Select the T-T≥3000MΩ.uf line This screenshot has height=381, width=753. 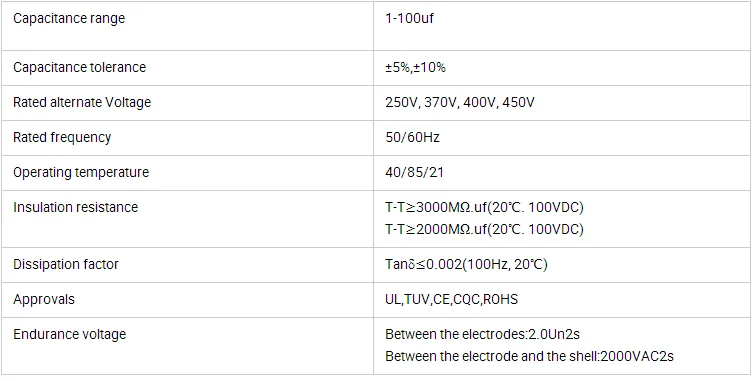coord(485,208)
